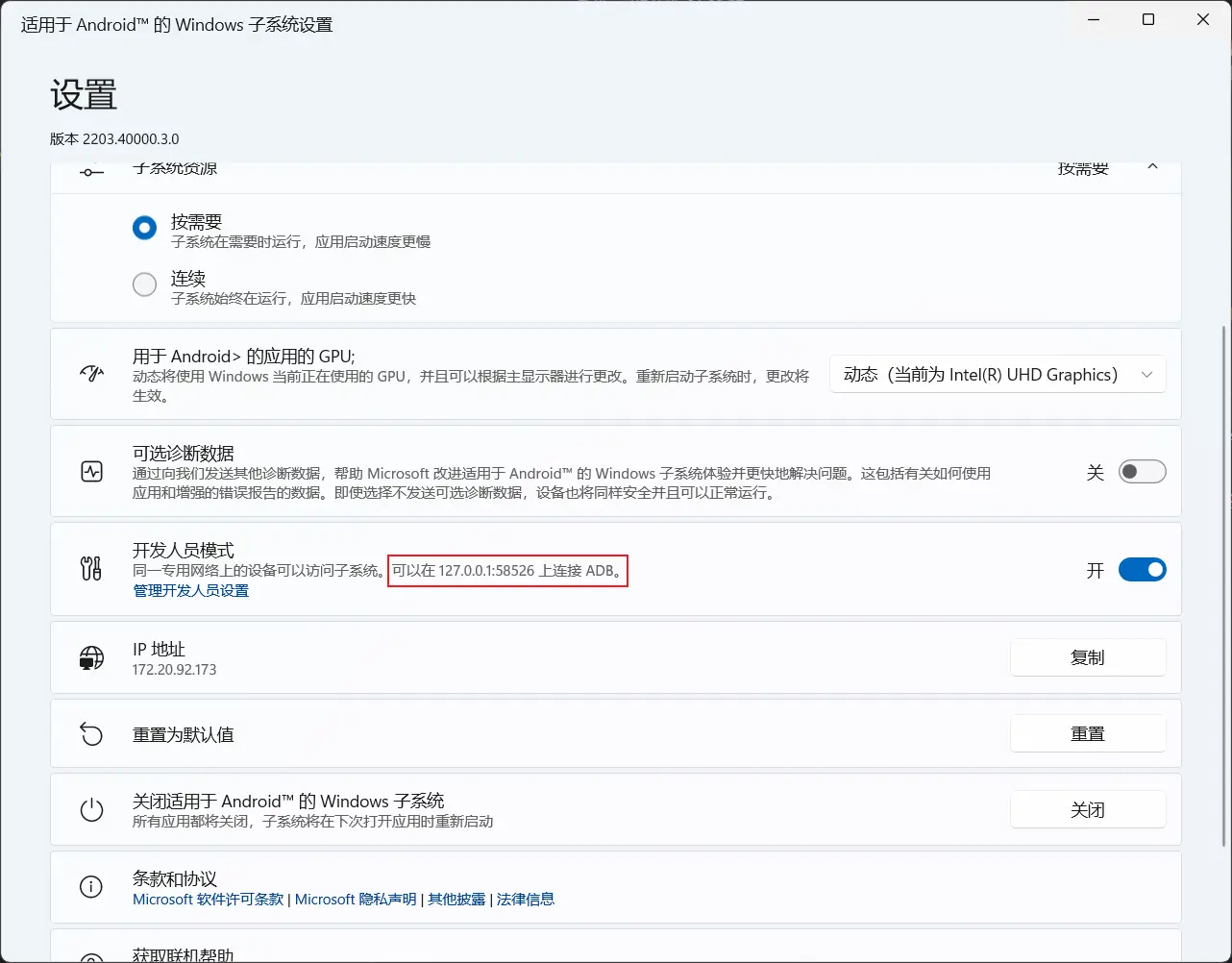Click the IP 地址 globe icon
This screenshot has height=963, width=1232.
pos(91,657)
